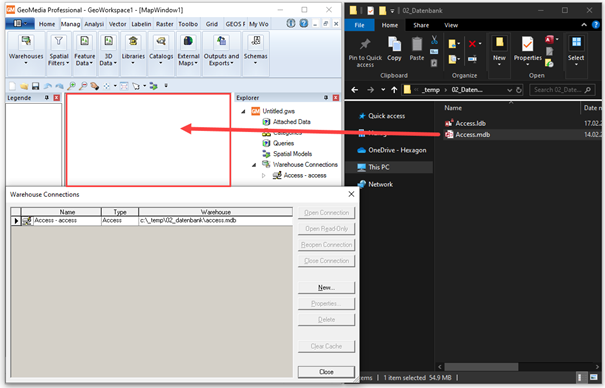The image size is (605, 388).
Task: Select Access.ldb file in File Explorer
Action: click(470, 123)
